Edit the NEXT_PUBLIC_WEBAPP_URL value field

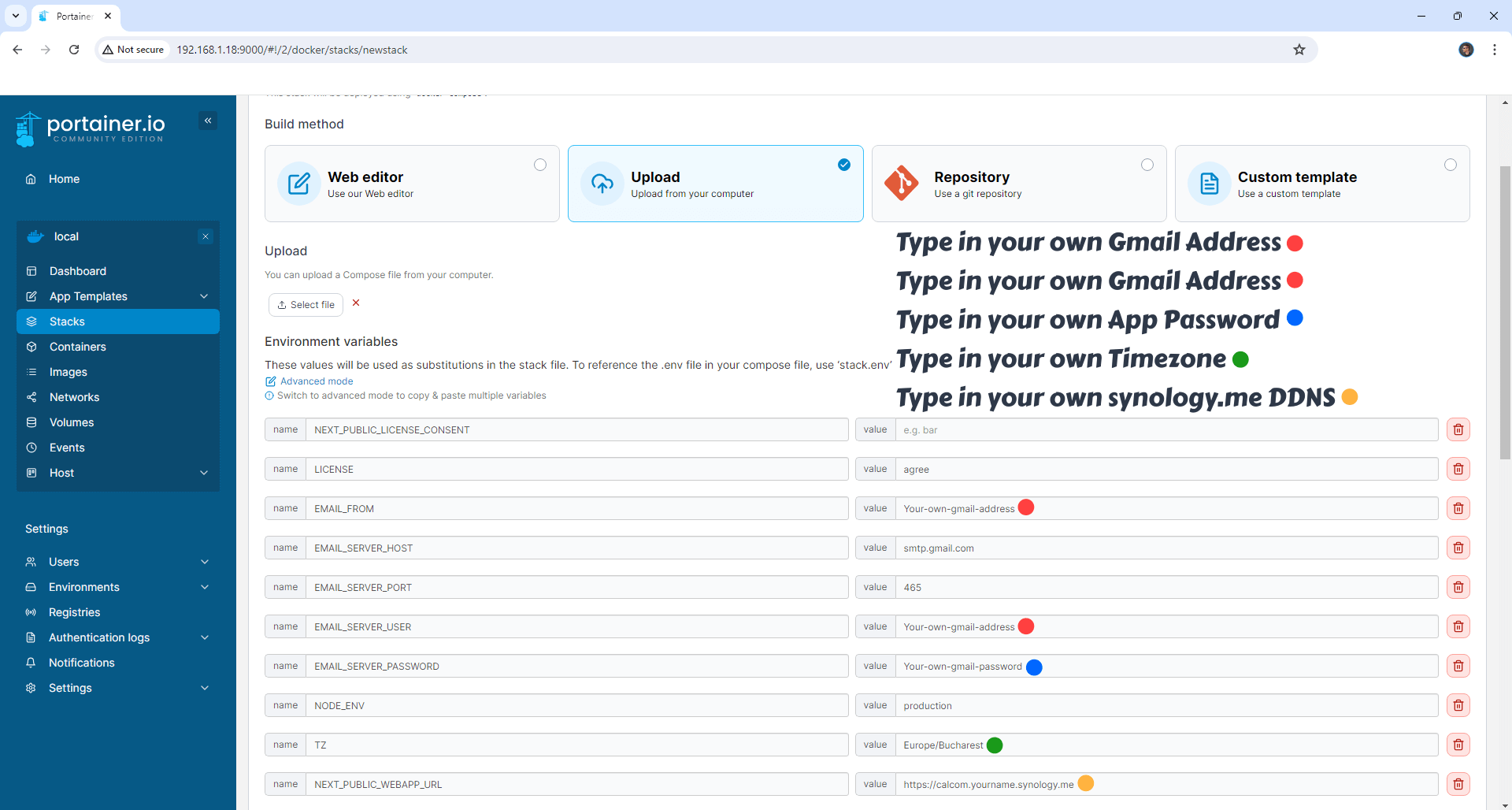pos(1166,784)
